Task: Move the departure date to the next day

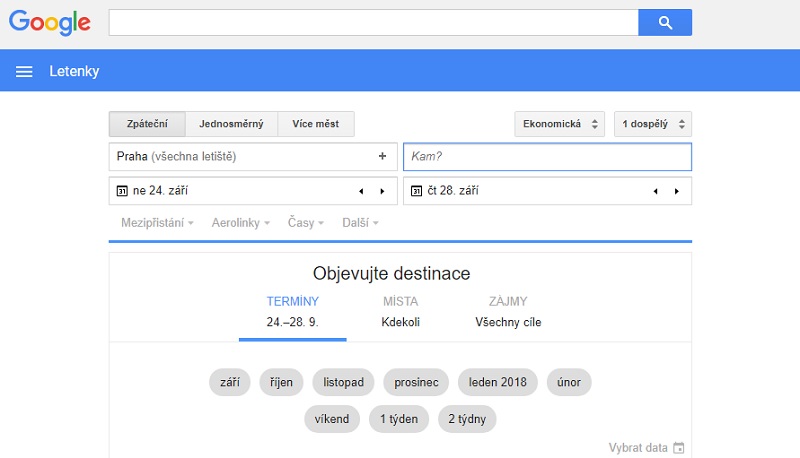Action: click(382, 191)
